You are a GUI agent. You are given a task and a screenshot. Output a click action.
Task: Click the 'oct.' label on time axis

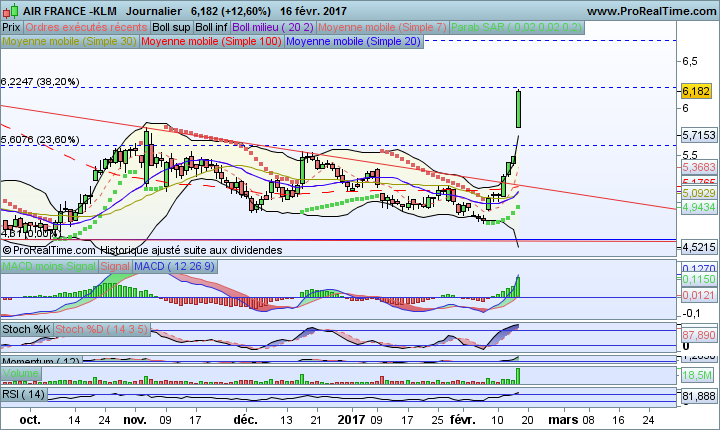click(x=30, y=419)
